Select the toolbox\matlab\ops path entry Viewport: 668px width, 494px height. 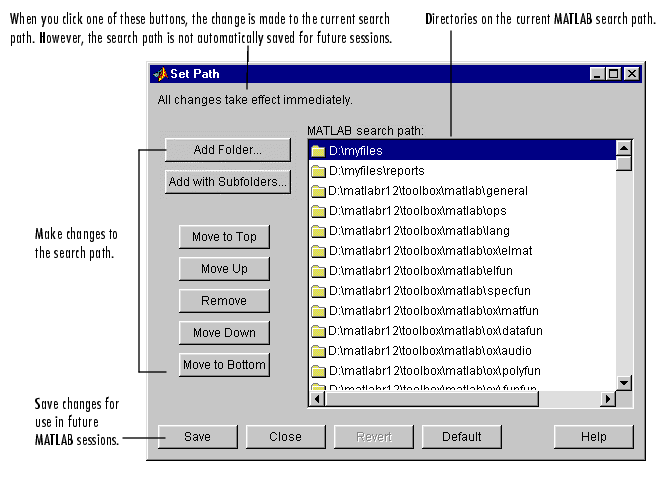click(x=462, y=211)
